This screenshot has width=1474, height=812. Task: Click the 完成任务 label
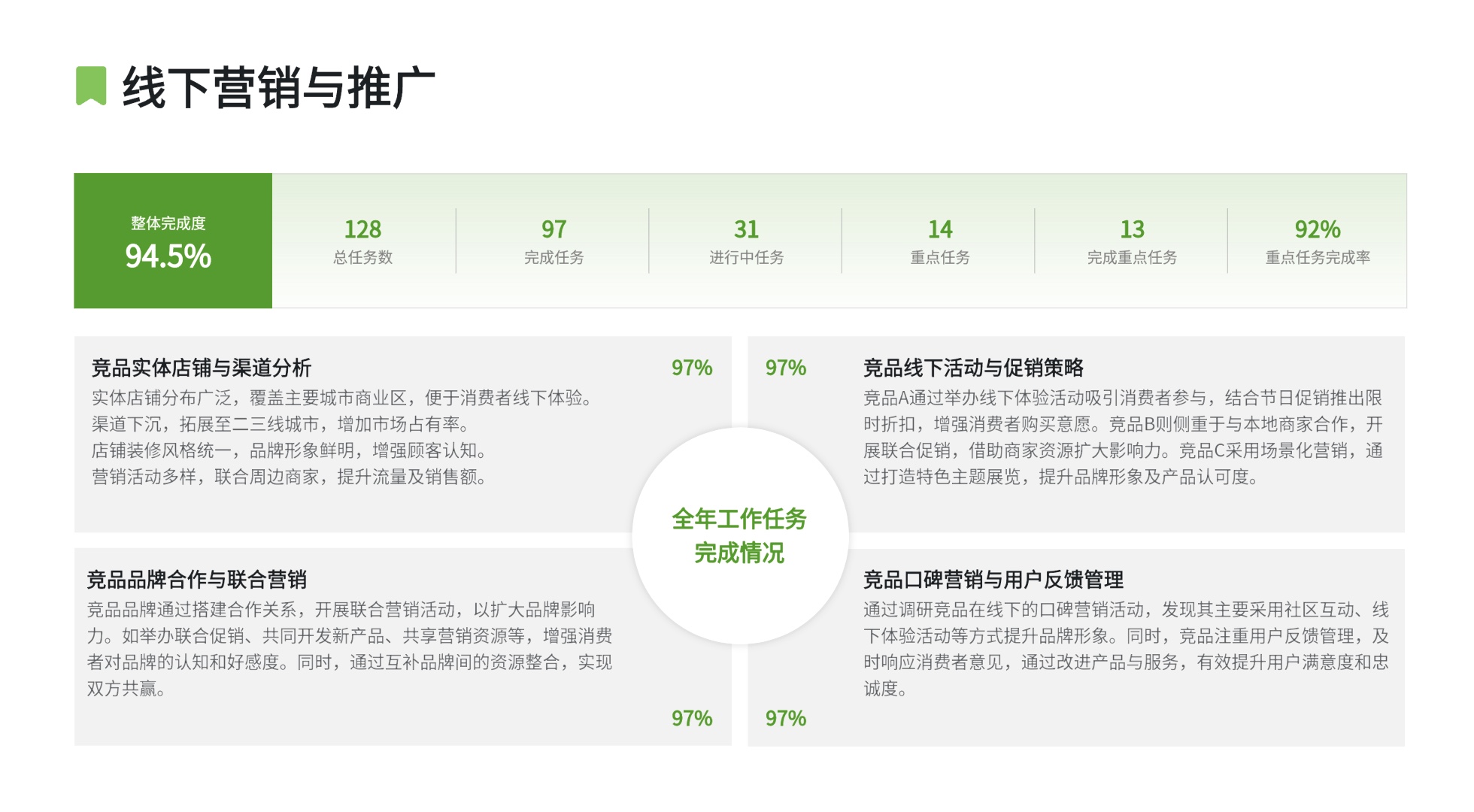point(554,257)
